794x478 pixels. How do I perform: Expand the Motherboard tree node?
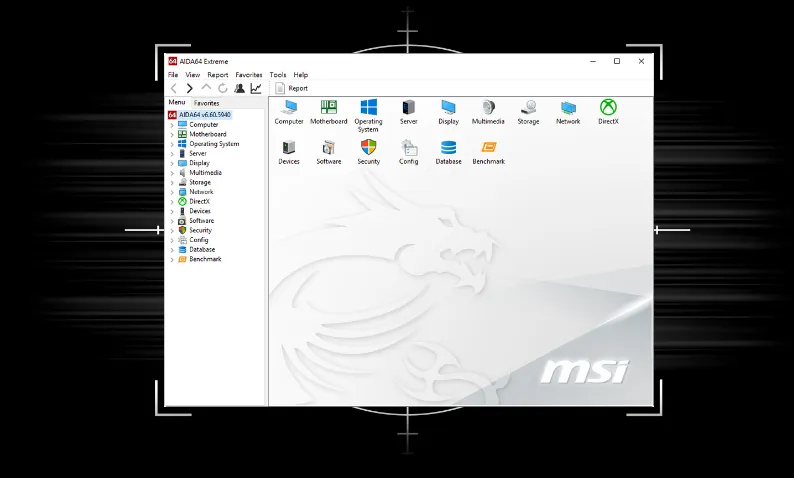point(172,135)
